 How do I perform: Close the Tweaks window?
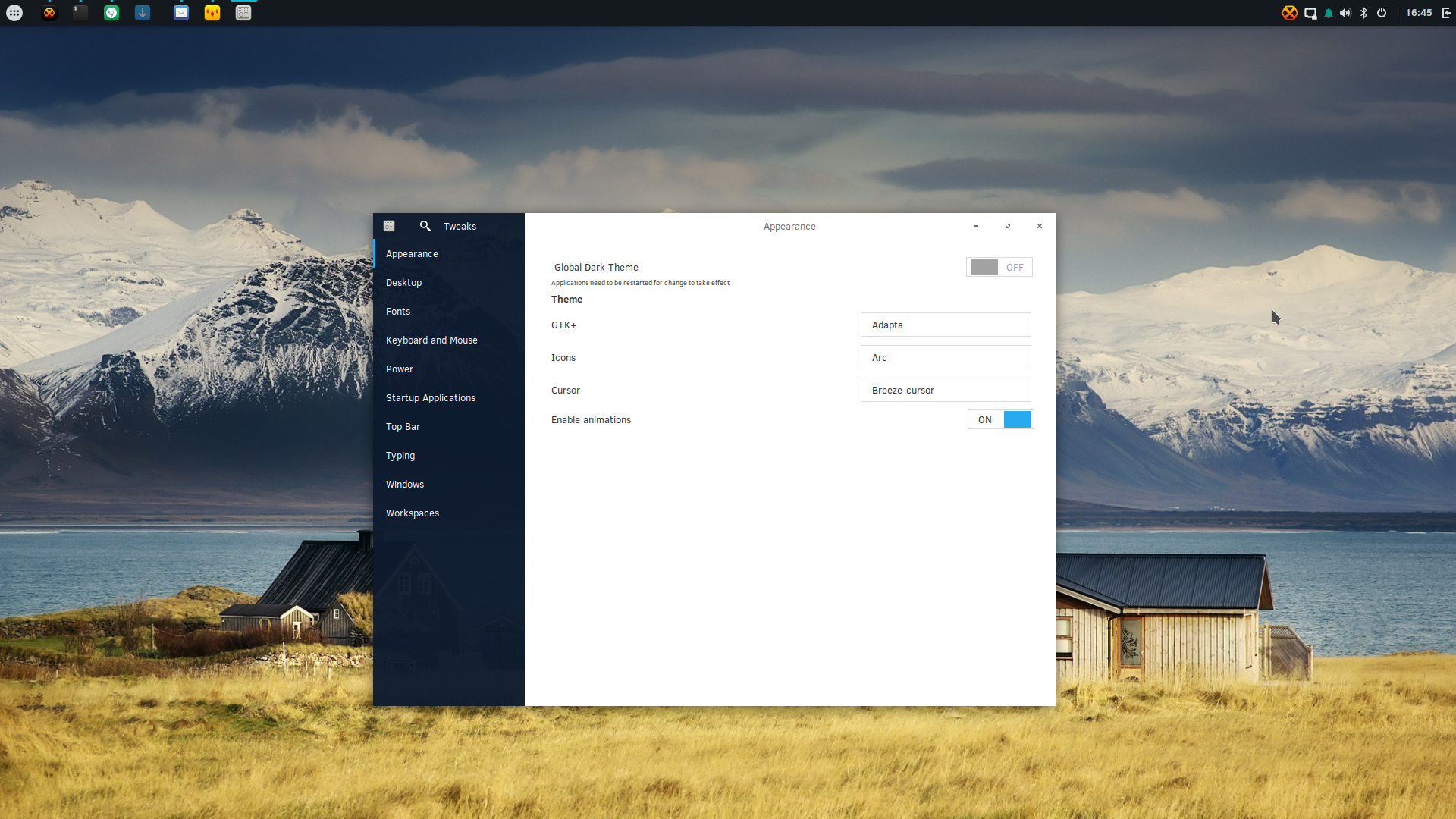[x=1040, y=226]
